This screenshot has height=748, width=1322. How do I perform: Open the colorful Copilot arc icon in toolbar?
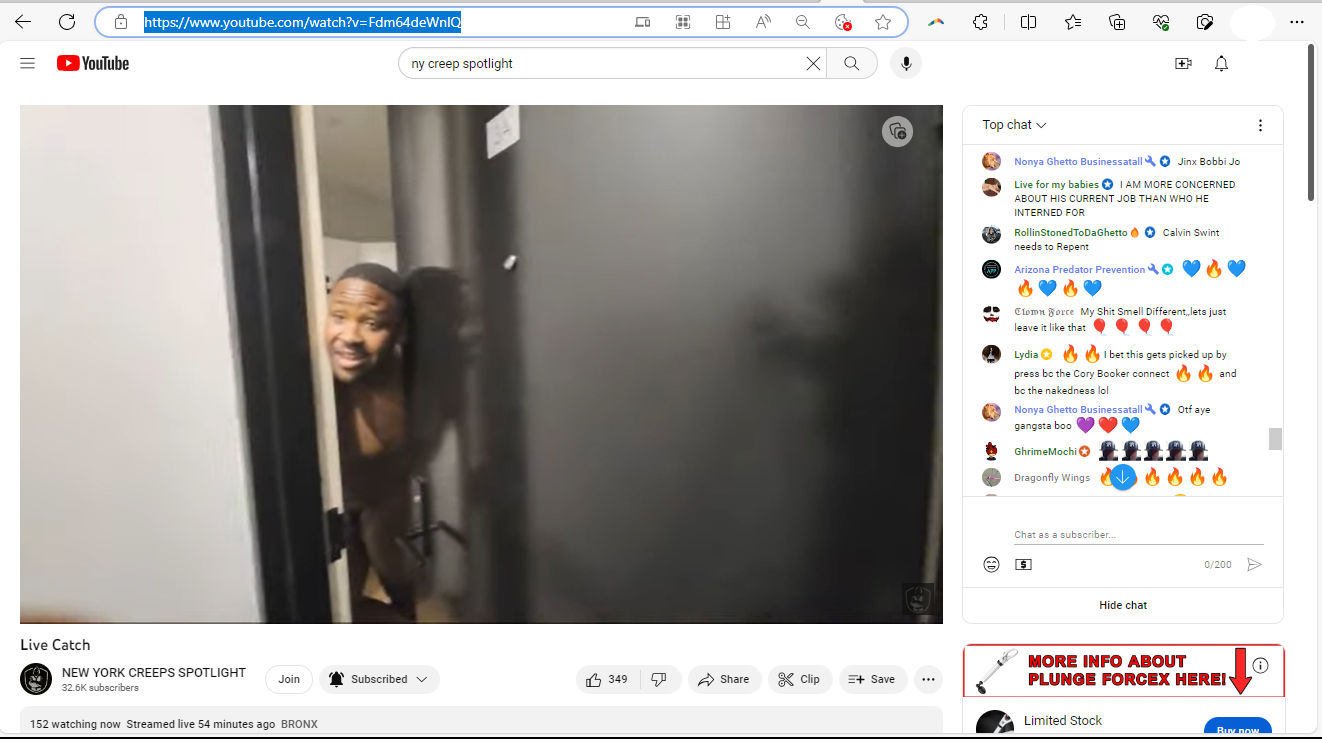(936, 22)
